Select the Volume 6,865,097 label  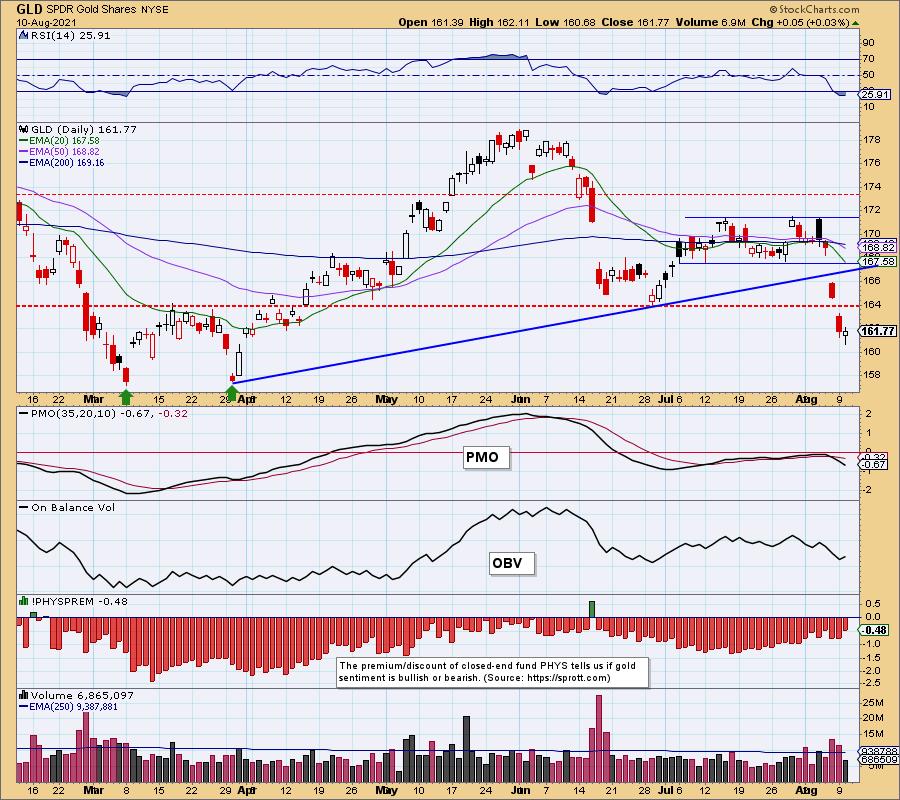[x=82, y=696]
